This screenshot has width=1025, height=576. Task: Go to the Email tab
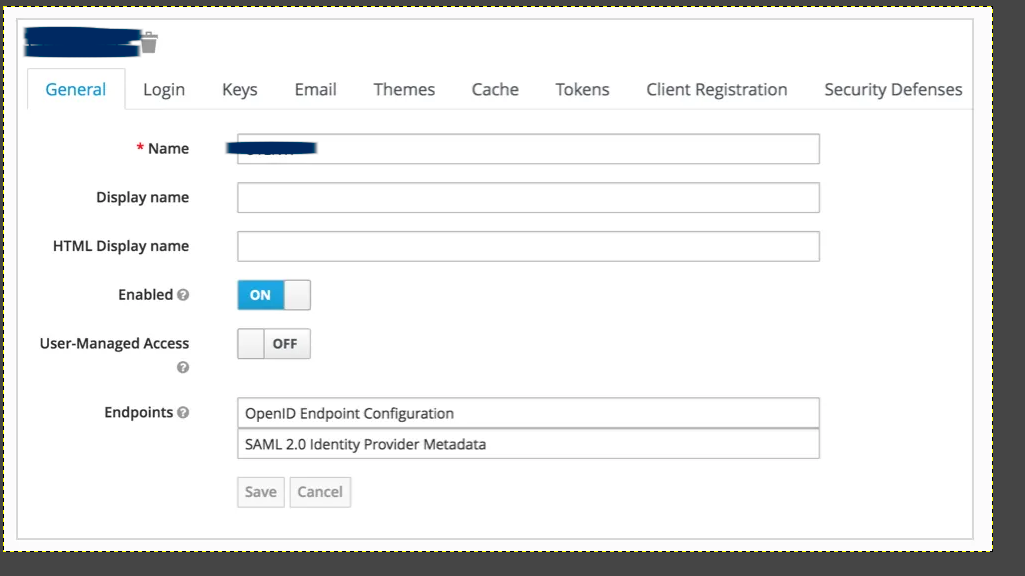(x=315, y=90)
